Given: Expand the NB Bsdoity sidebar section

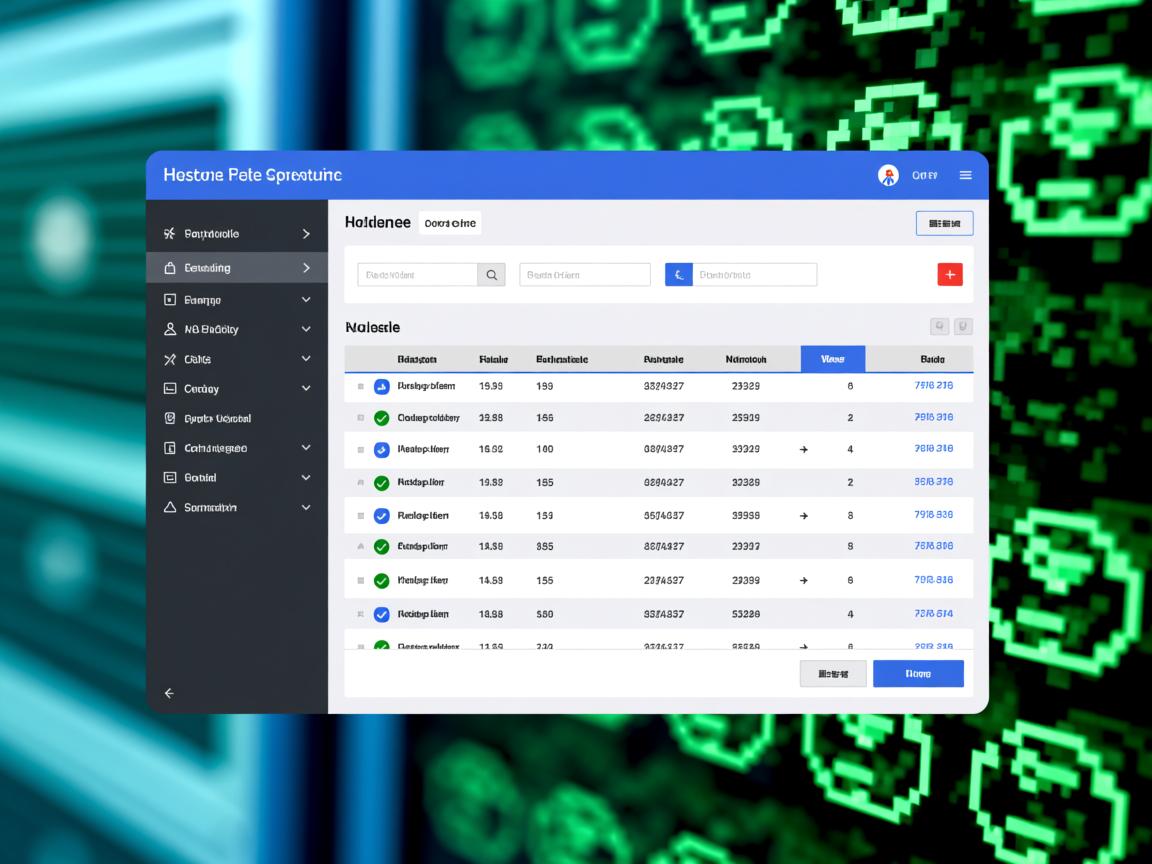Looking at the screenshot, I should (306, 329).
